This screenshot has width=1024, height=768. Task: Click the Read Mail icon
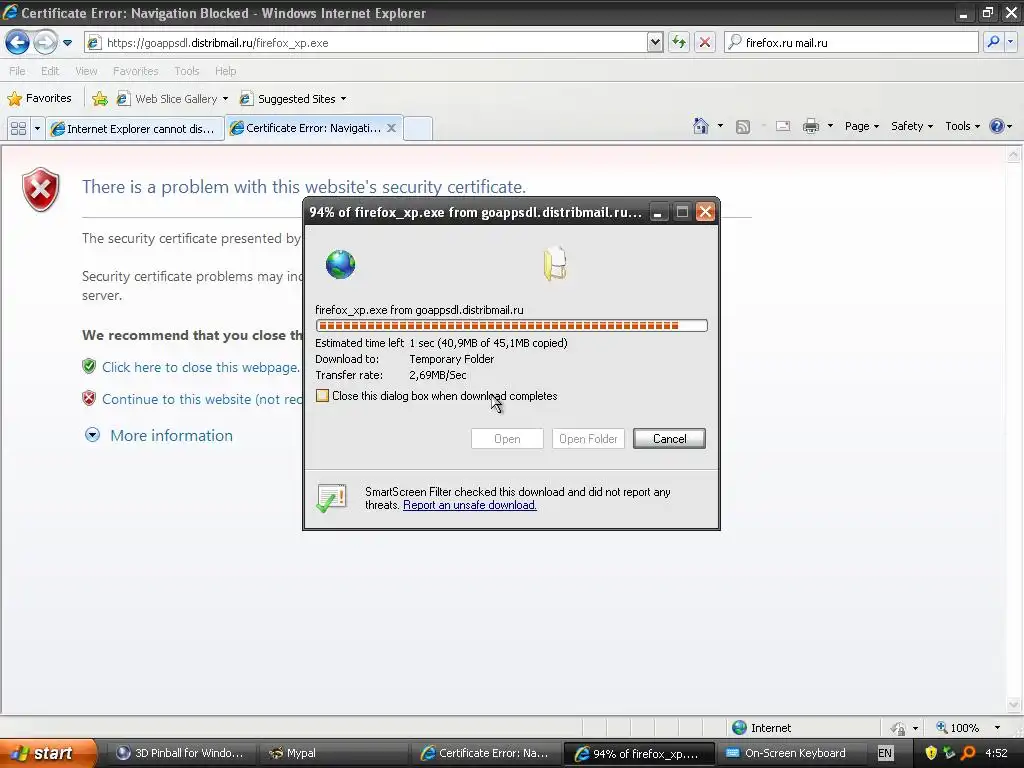[x=783, y=127]
